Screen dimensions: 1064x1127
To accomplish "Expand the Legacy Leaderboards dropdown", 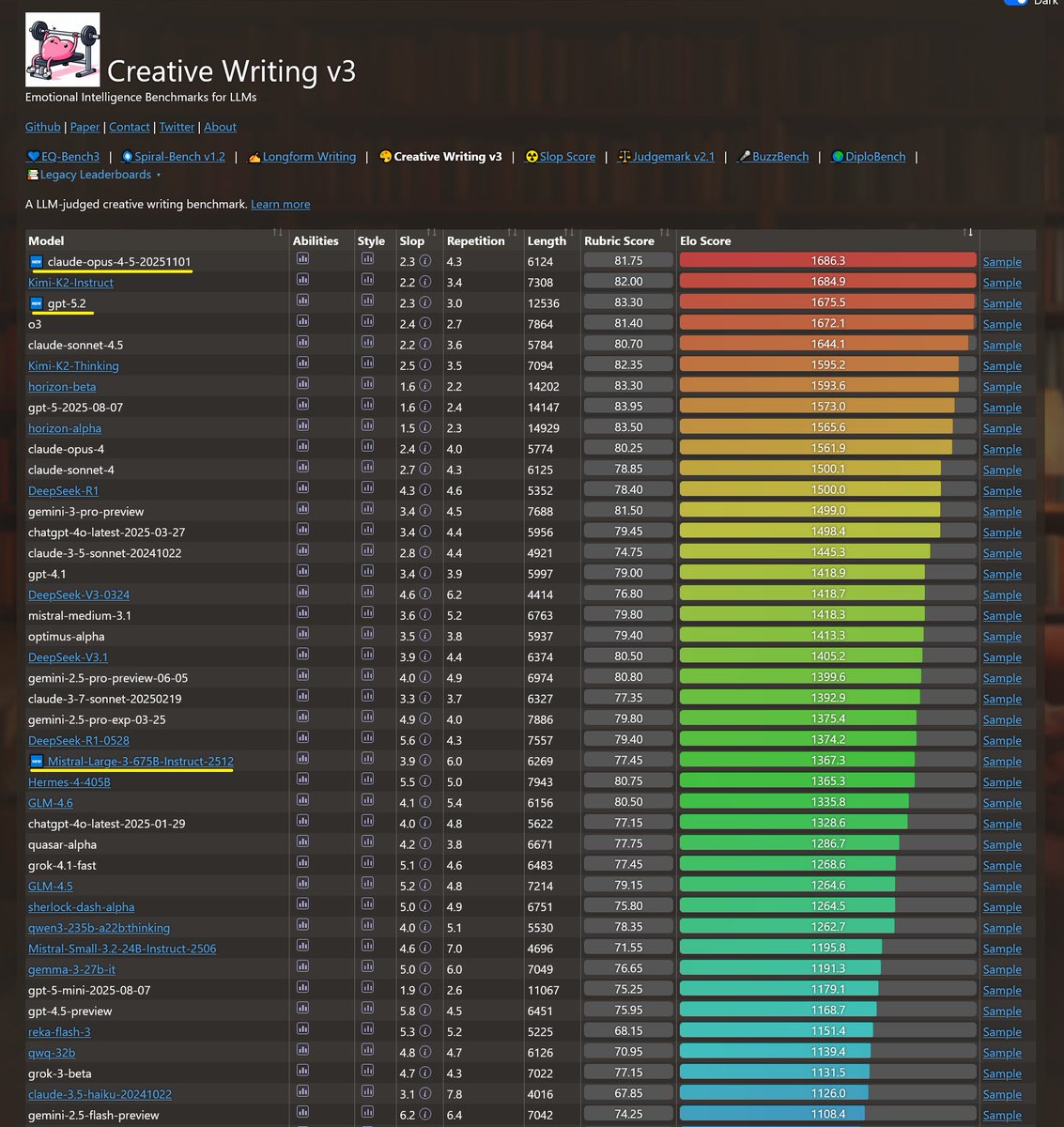I will pos(95,175).
